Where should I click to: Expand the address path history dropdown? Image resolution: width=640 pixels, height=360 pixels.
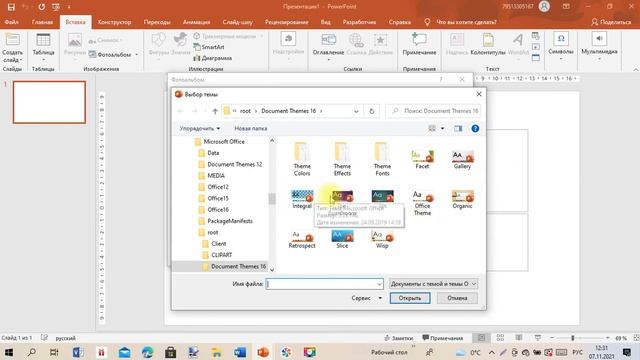click(356, 111)
